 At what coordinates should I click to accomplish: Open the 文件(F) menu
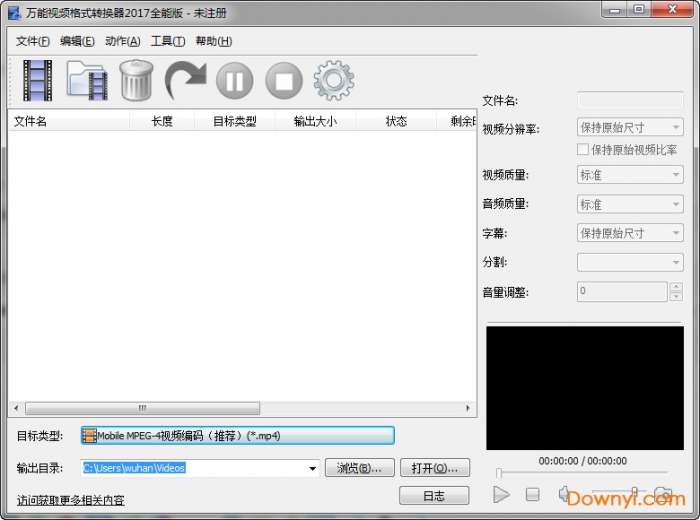(33, 41)
